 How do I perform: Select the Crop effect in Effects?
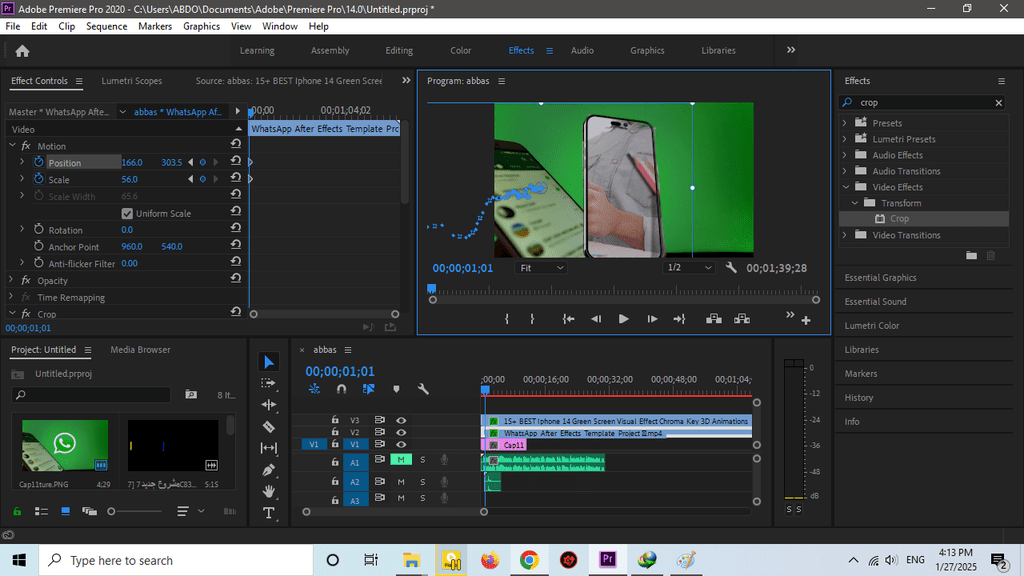click(899, 219)
